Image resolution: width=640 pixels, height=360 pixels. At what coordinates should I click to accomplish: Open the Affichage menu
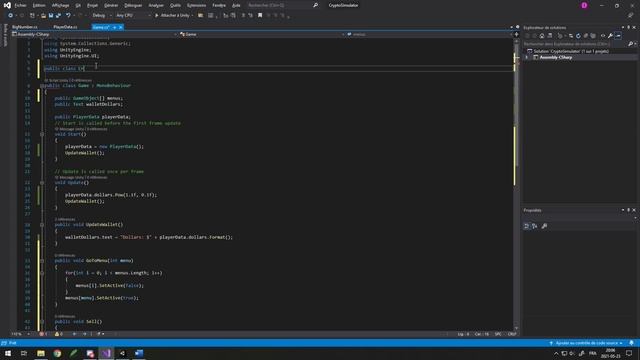pos(60,5)
